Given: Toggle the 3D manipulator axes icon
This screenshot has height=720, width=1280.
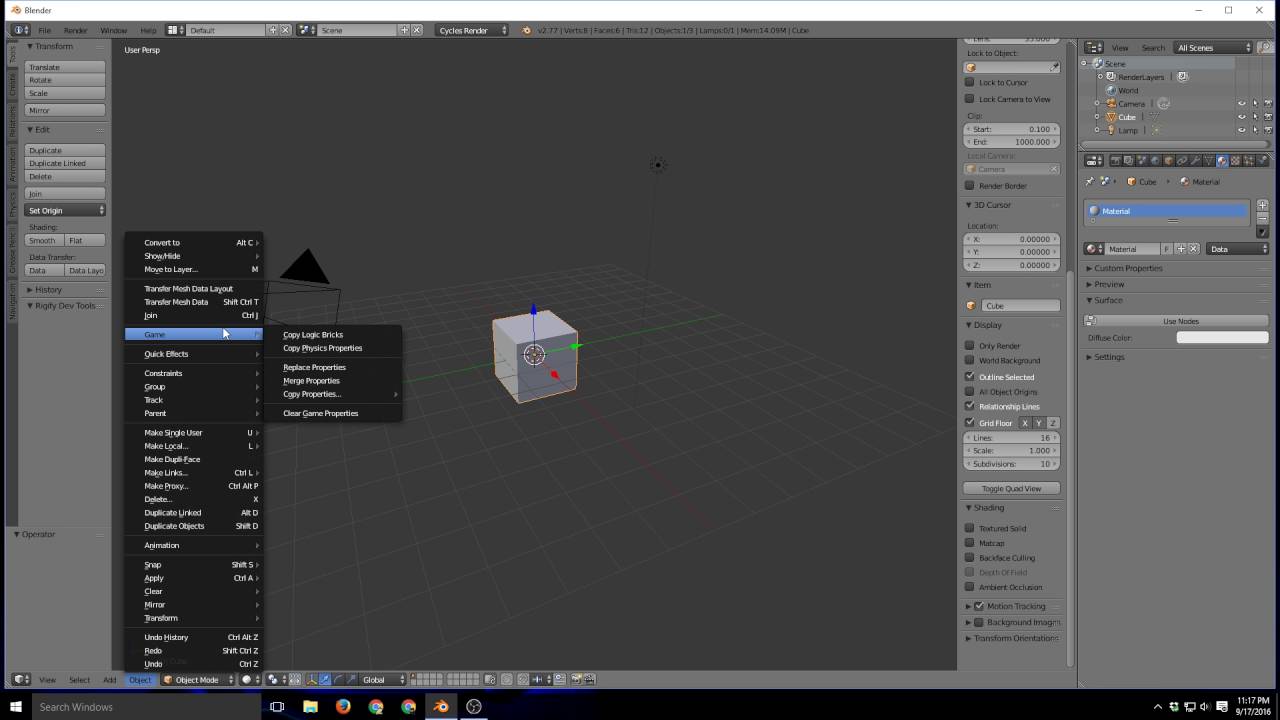Looking at the screenshot, I should pyautogui.click(x=311, y=679).
